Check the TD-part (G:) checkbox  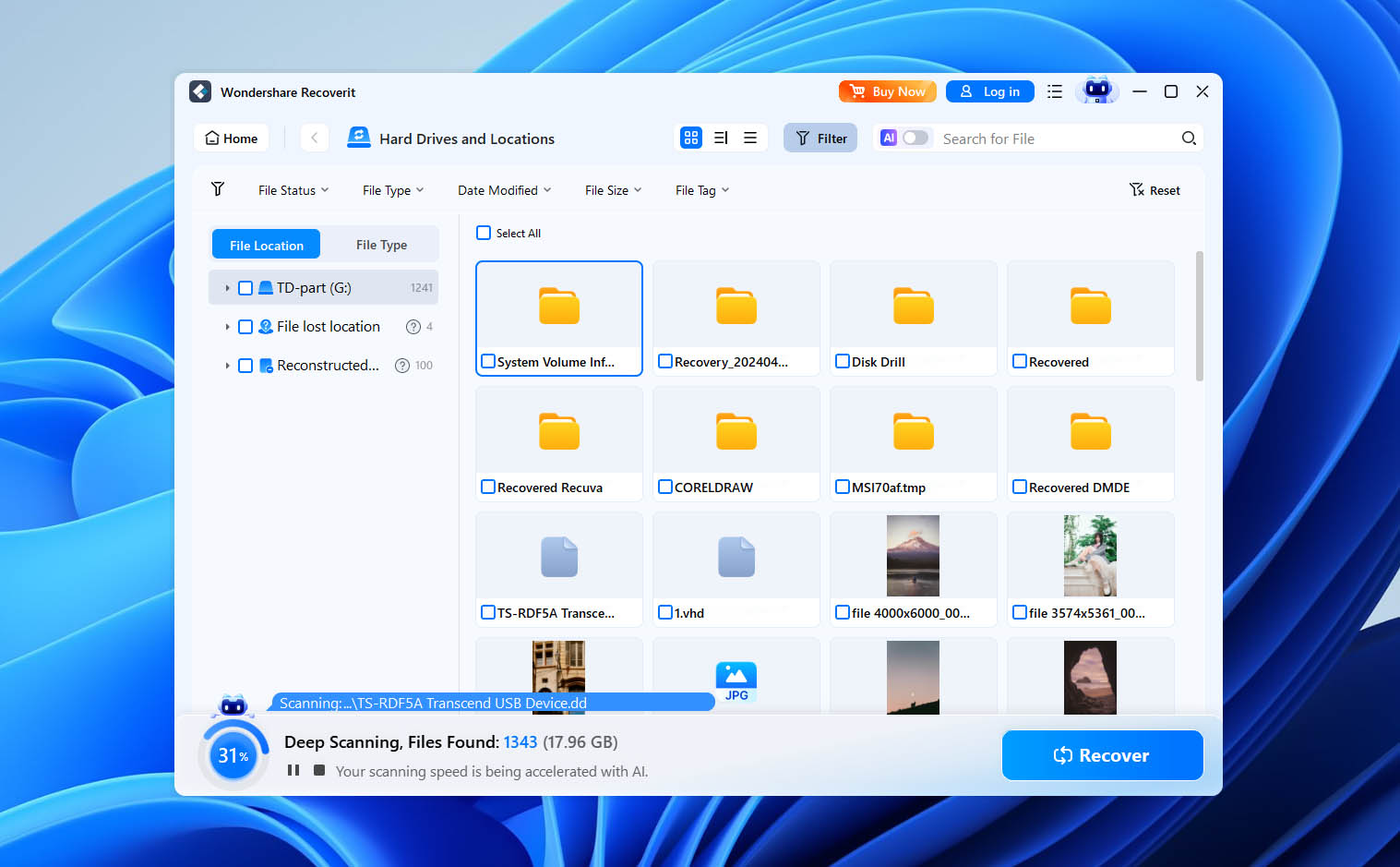point(245,288)
